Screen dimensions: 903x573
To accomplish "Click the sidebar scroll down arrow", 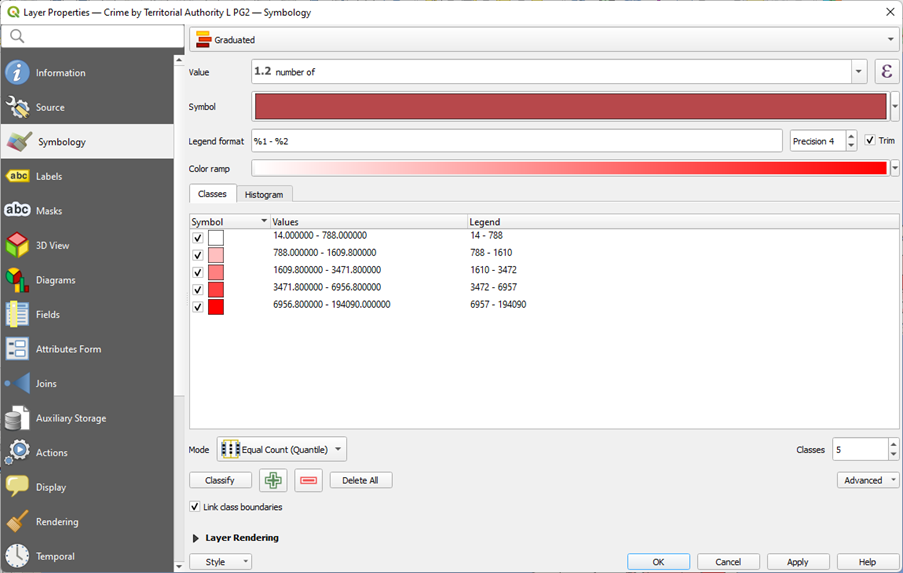I will point(179,566).
